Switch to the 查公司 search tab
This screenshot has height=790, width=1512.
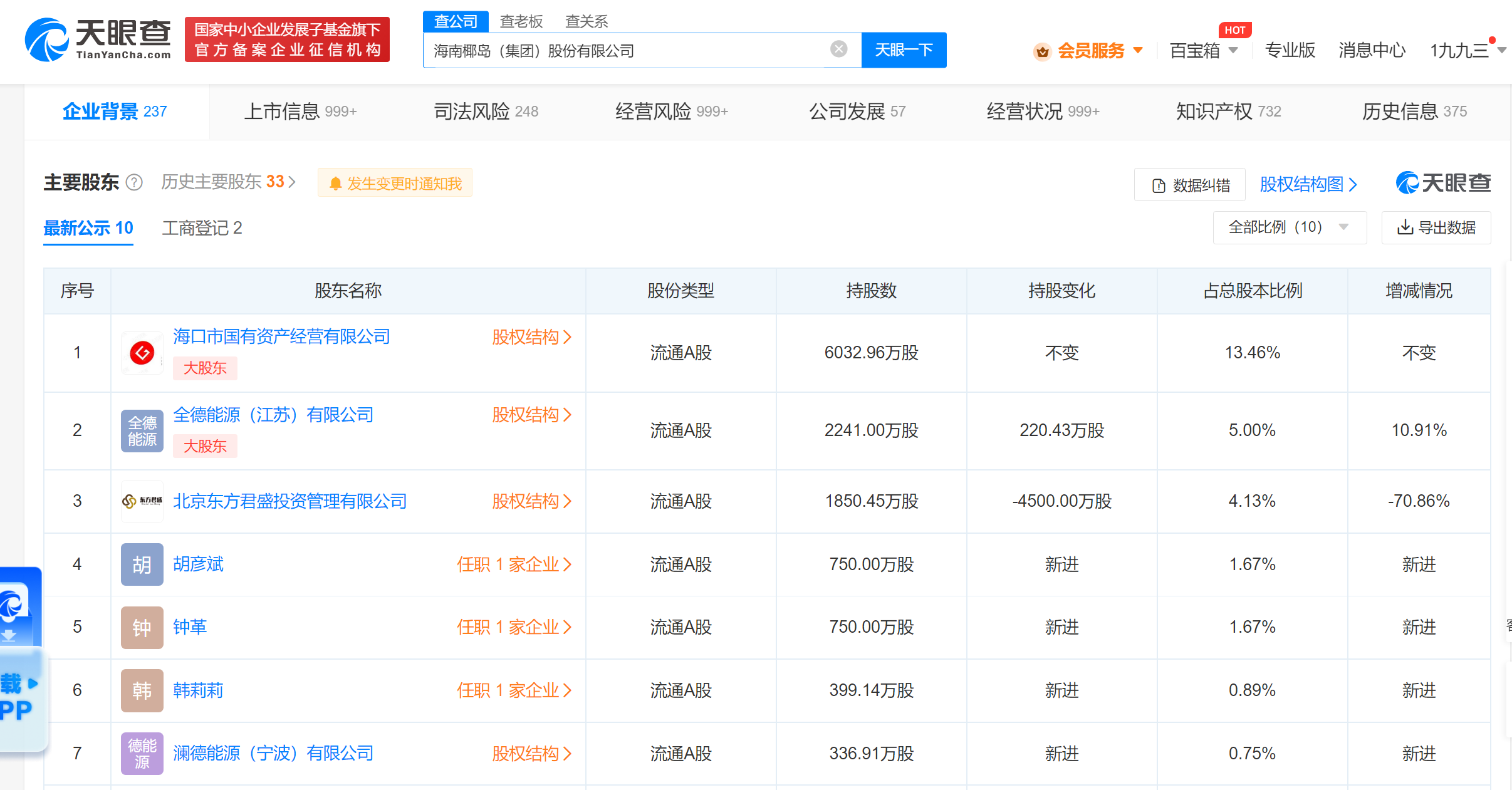[x=456, y=21]
